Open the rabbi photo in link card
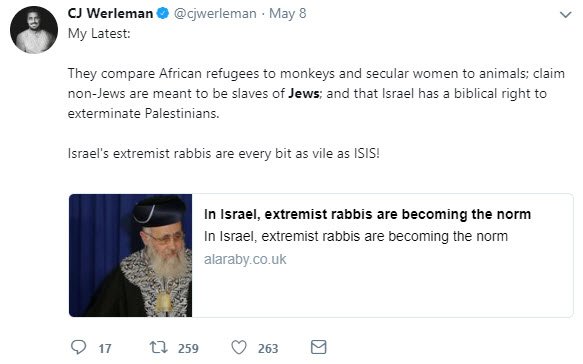This screenshot has width=583, height=364. coord(131,255)
